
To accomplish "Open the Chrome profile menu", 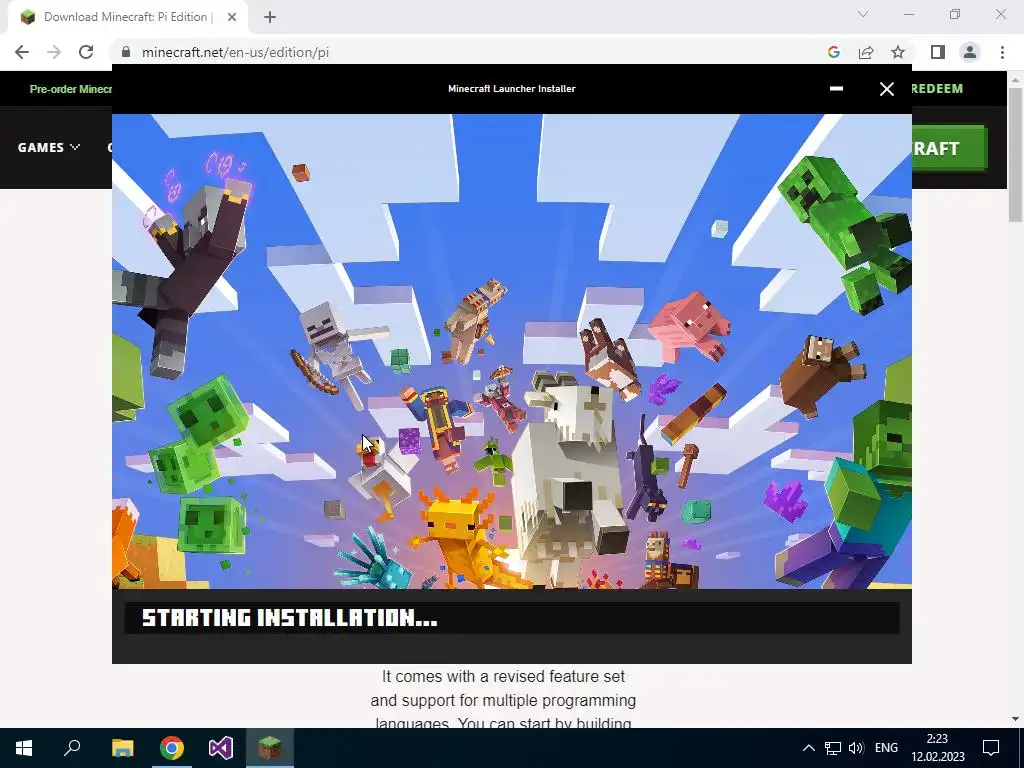I will point(970,52).
